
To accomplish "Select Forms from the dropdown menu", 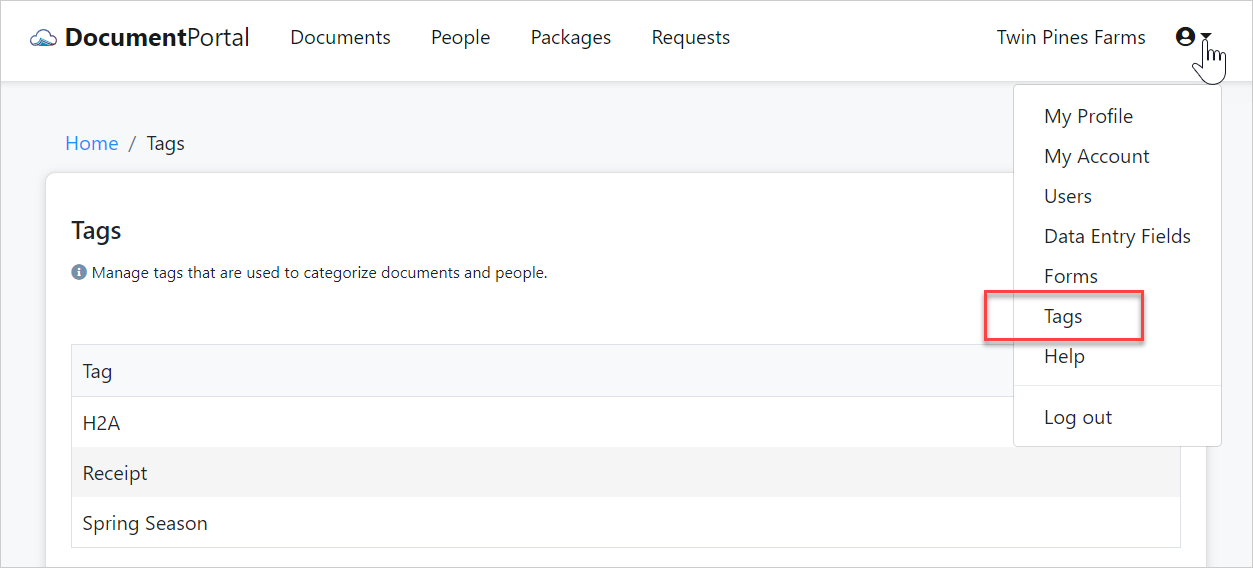I will pos(1070,276).
